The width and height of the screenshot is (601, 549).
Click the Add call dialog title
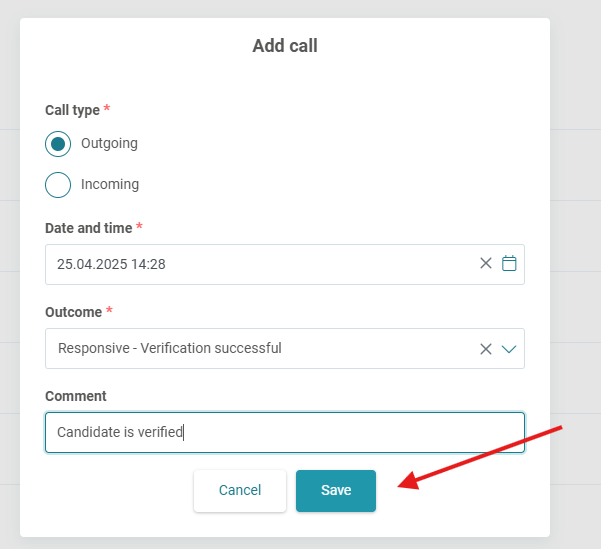(285, 46)
